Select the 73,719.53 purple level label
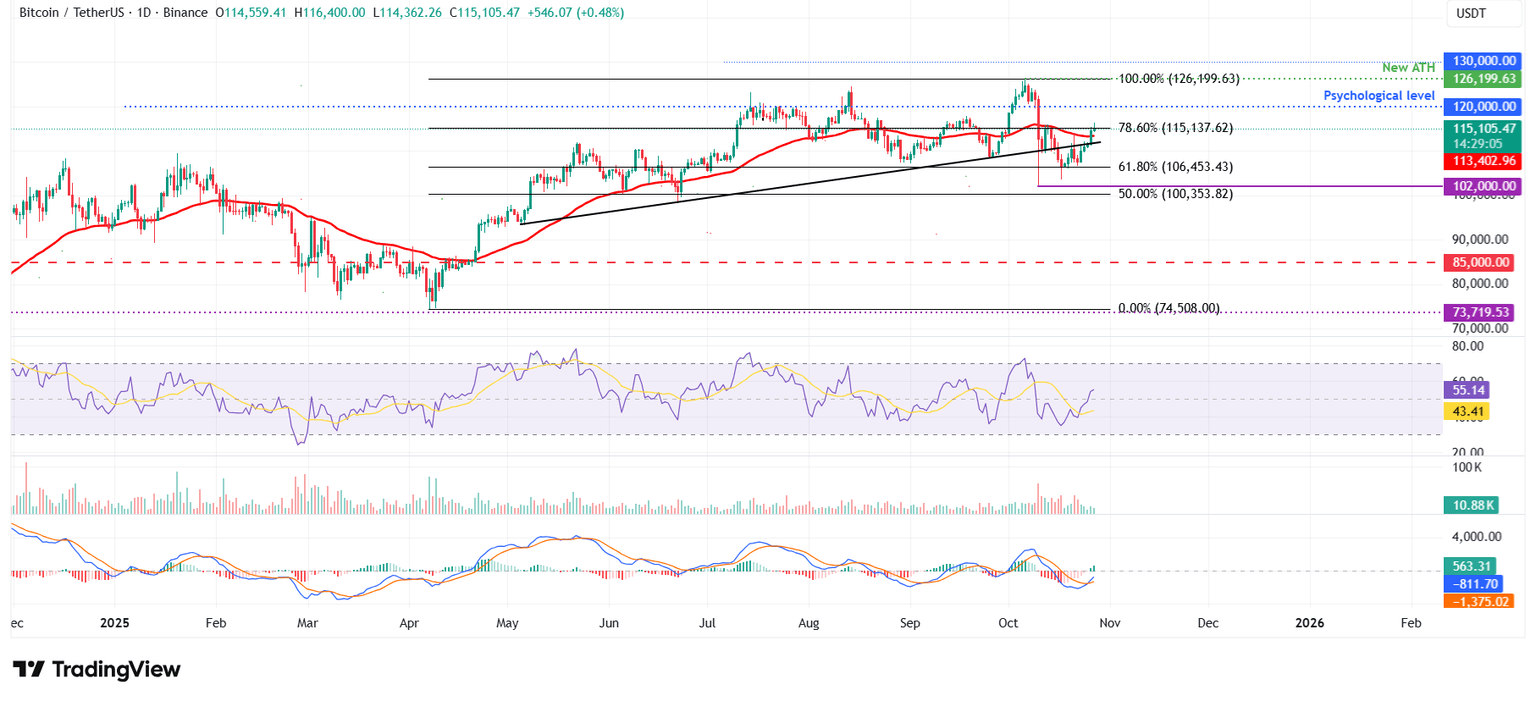Screen dimensions: 1536x701 pos(1482,312)
